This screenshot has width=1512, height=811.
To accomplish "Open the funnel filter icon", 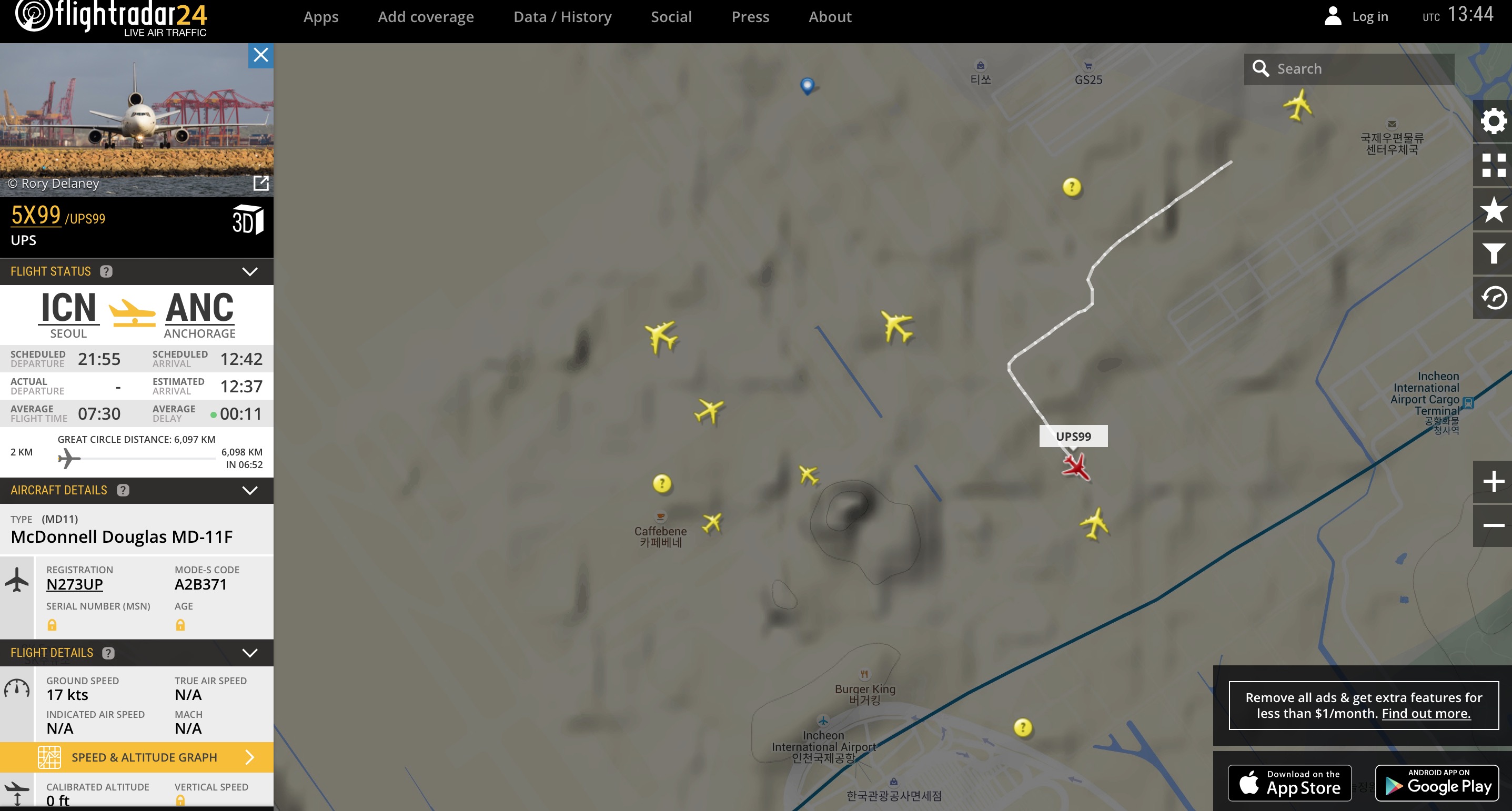I will pyautogui.click(x=1493, y=254).
